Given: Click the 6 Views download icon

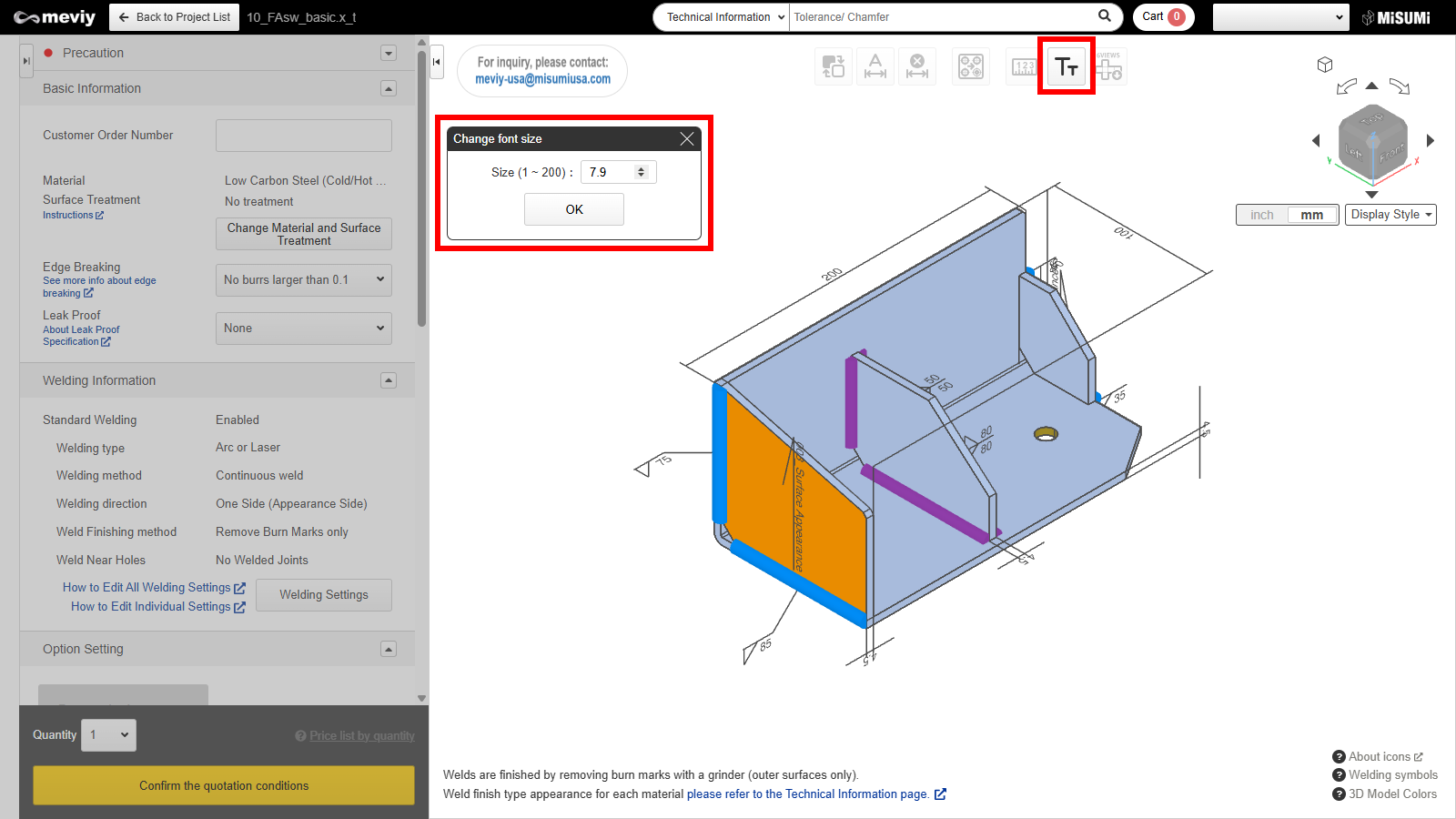Looking at the screenshot, I should (1109, 67).
